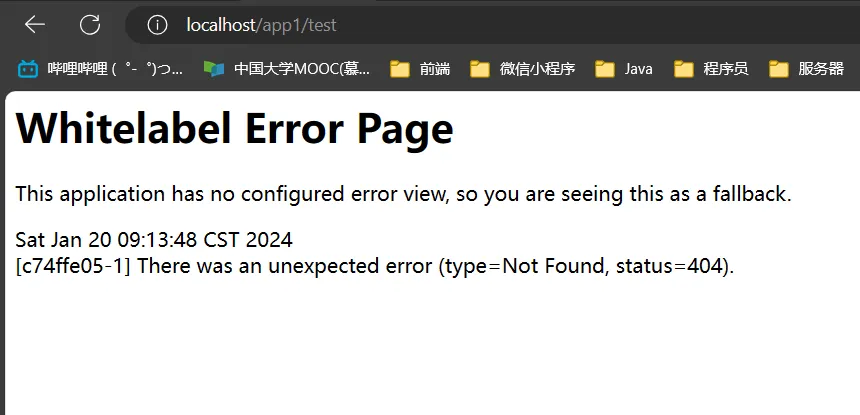The image size is (860, 415).
Task: Click the 'no configured error view' paragraph
Action: point(403,194)
